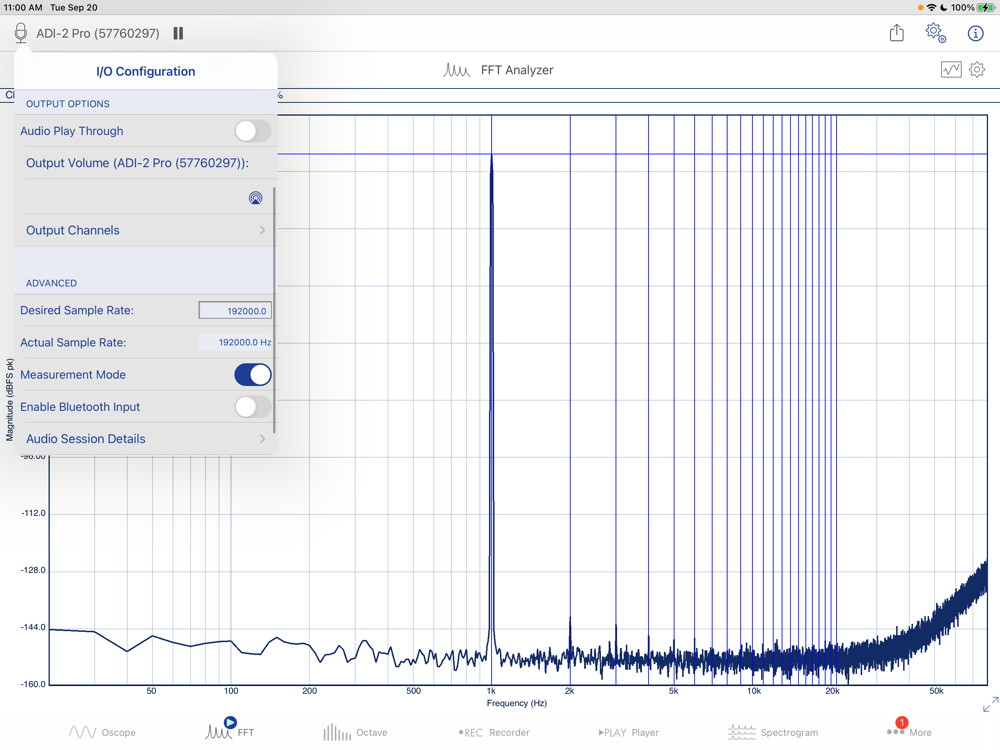The image size is (1000, 750).
Task: Open the share export icon
Action: [x=896, y=33]
